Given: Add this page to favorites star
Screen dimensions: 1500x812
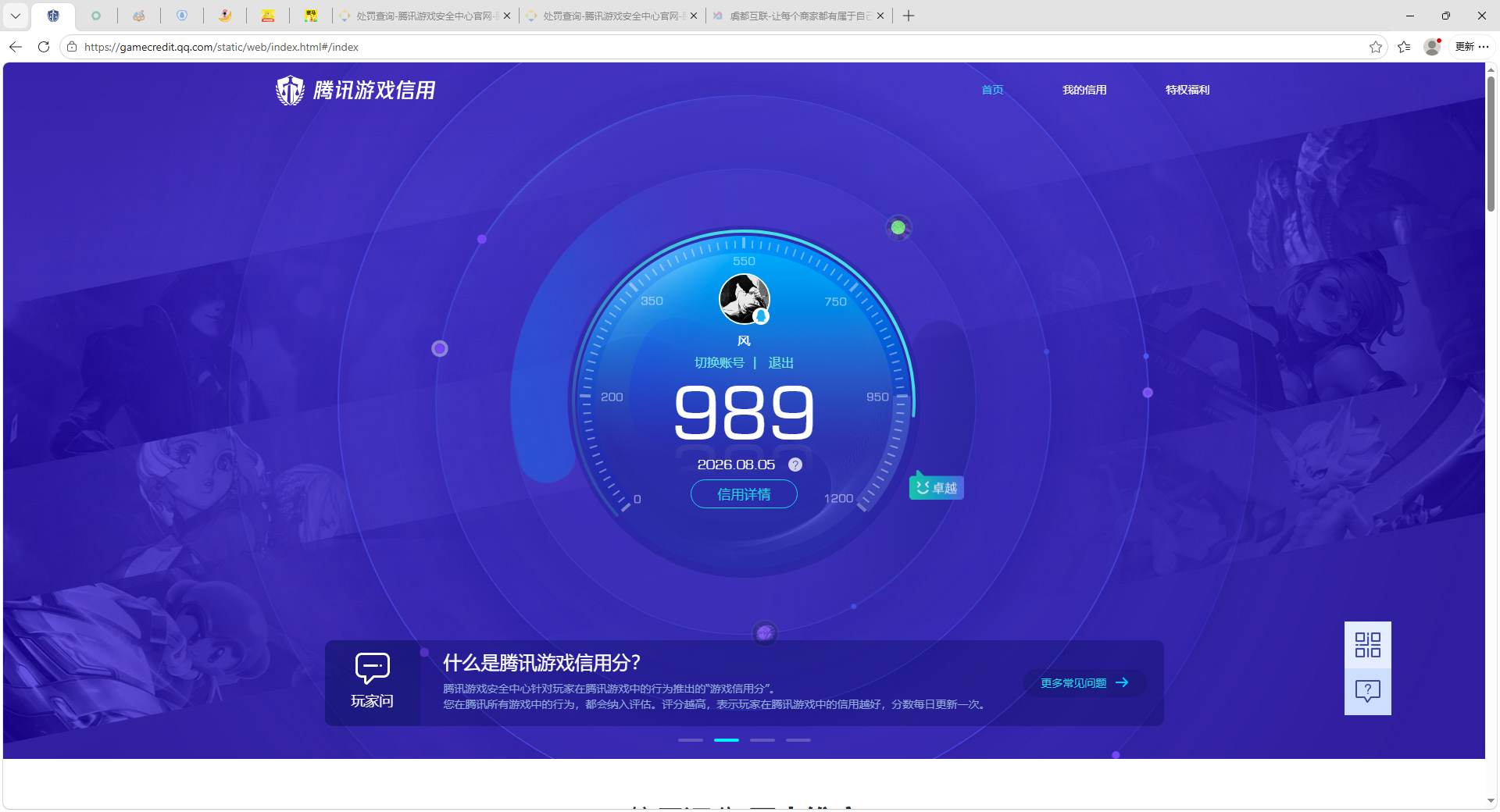Looking at the screenshot, I should [1376, 47].
